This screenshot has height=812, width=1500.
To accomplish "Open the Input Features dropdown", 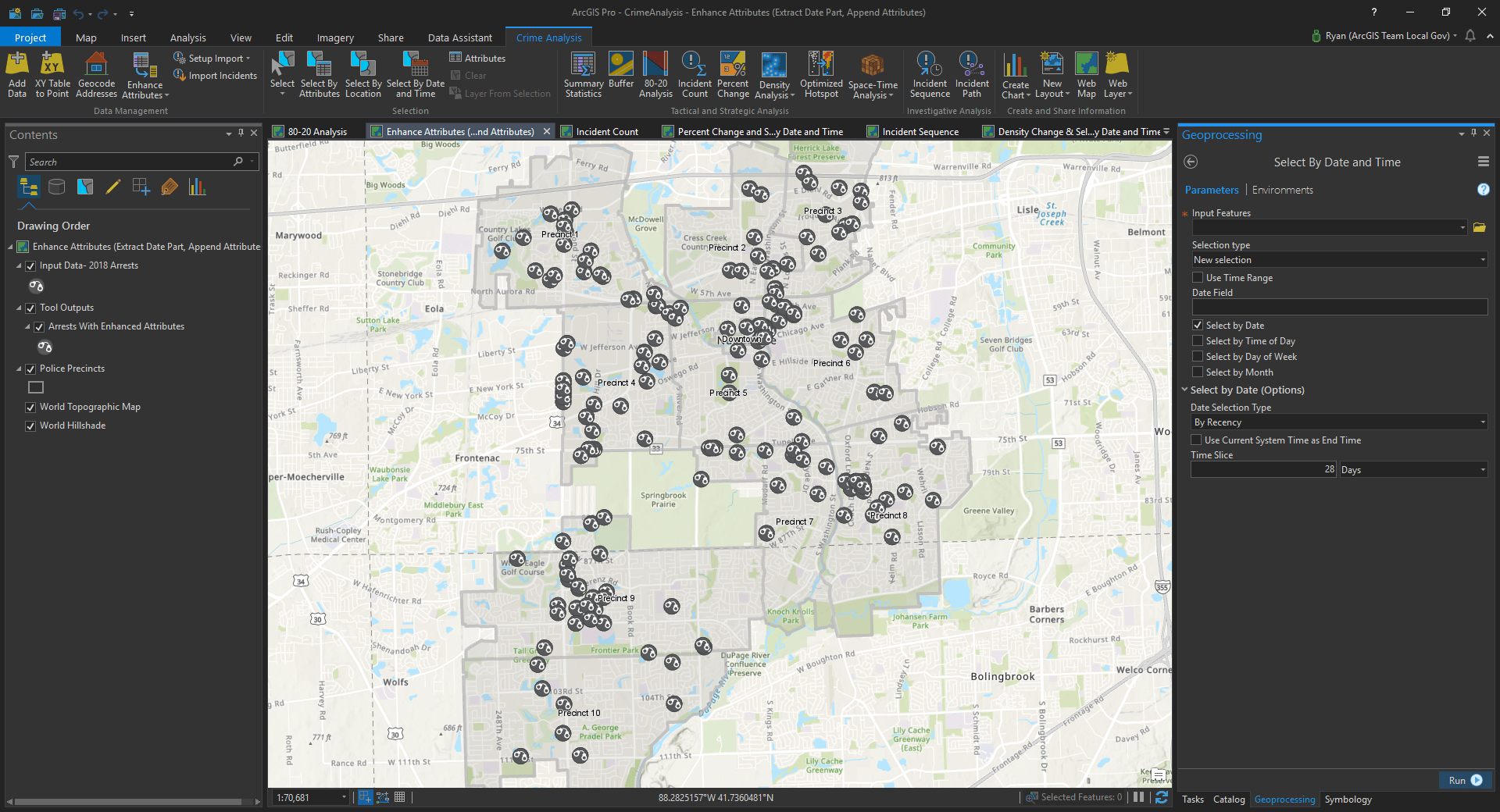I will (1462, 227).
